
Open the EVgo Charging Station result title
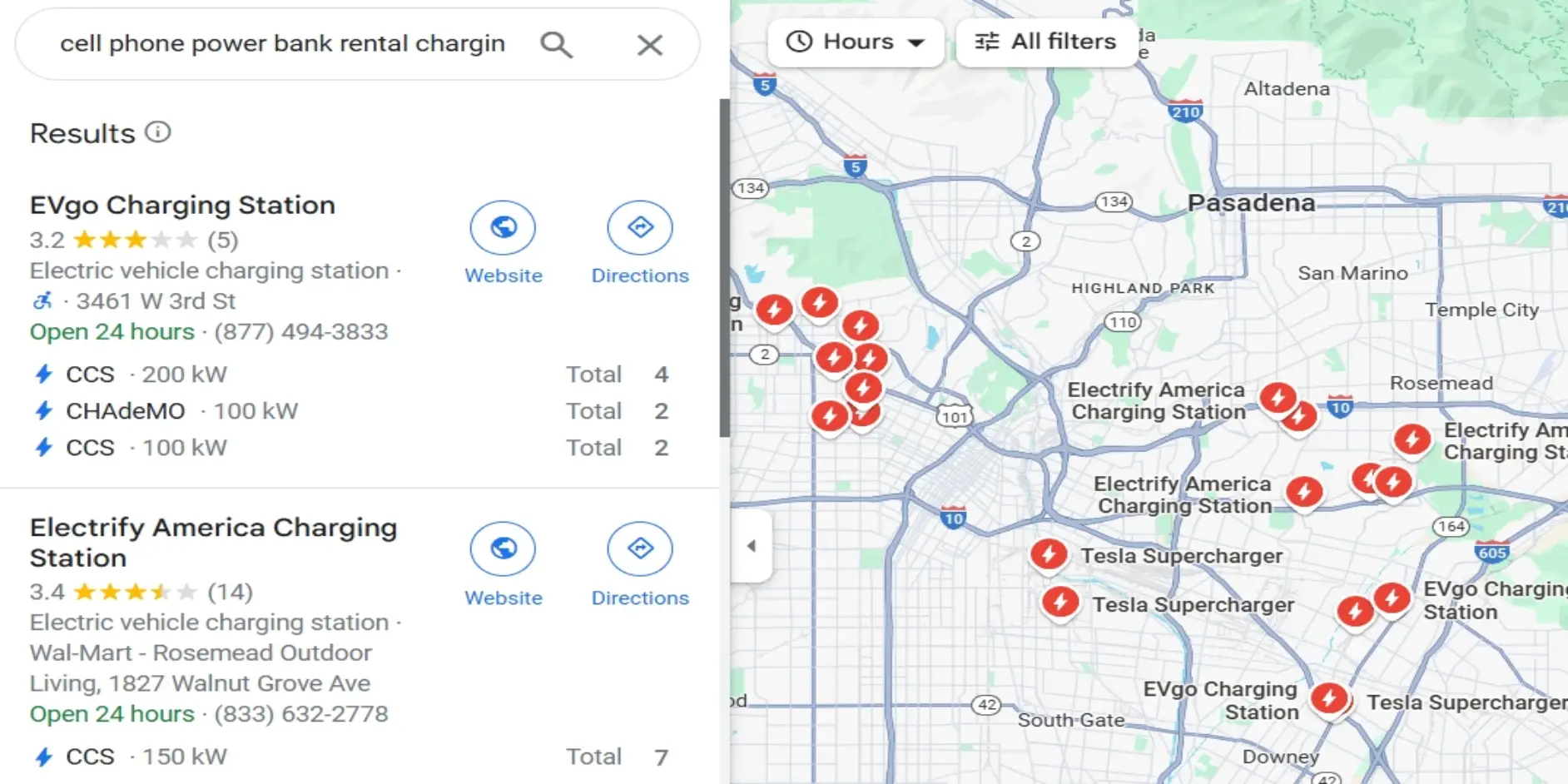182,205
